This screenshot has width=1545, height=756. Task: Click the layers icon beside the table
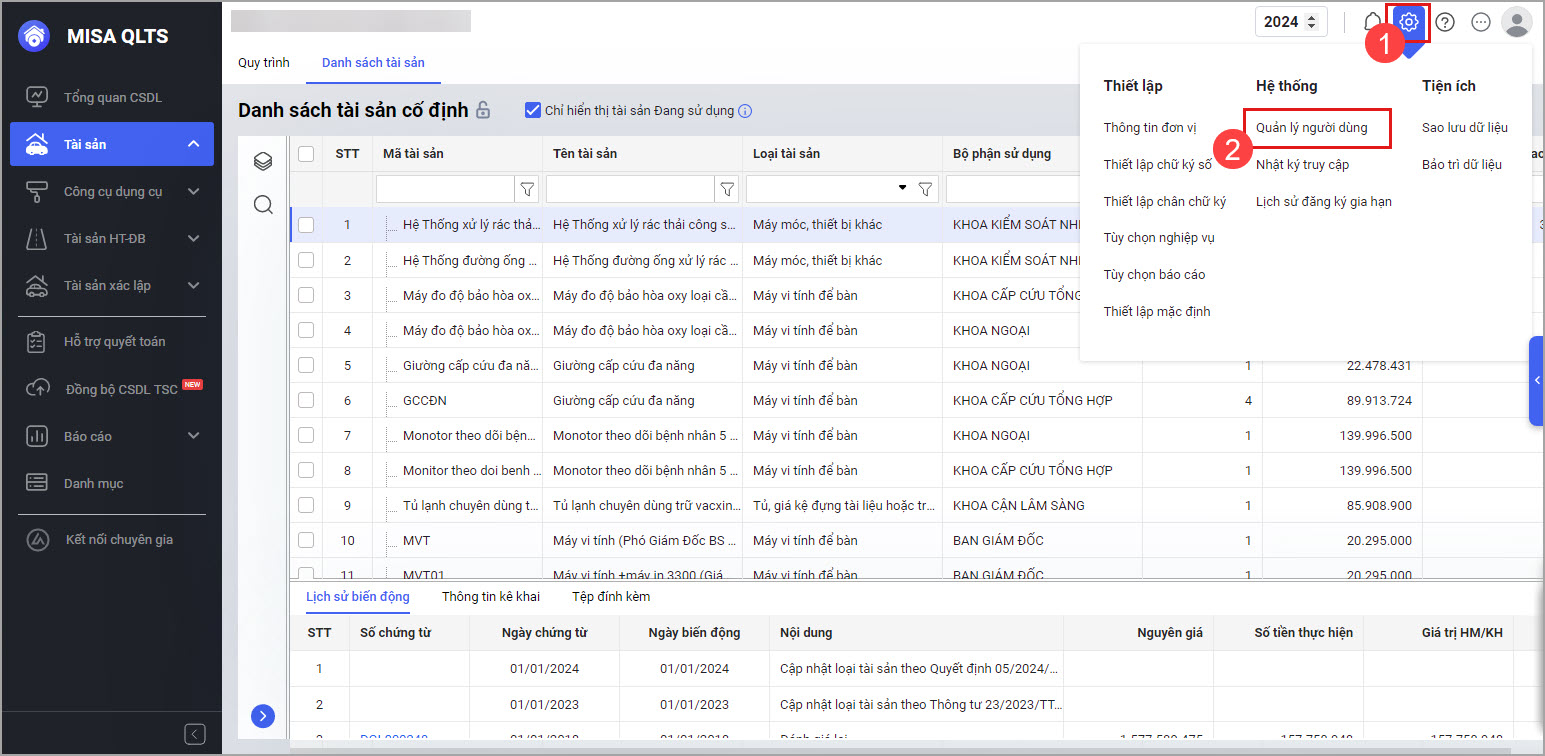tap(263, 161)
